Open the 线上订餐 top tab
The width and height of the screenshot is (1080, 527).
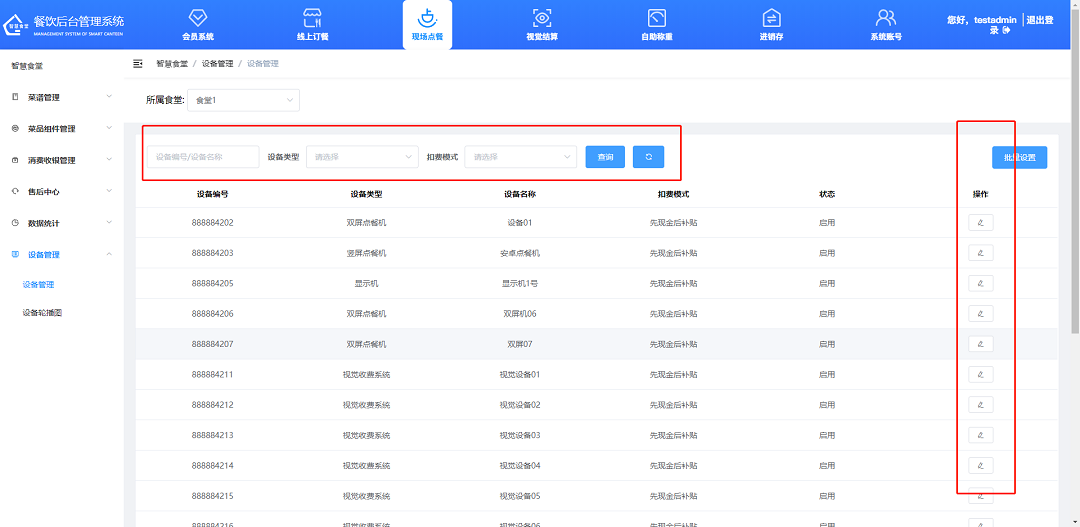point(312,24)
